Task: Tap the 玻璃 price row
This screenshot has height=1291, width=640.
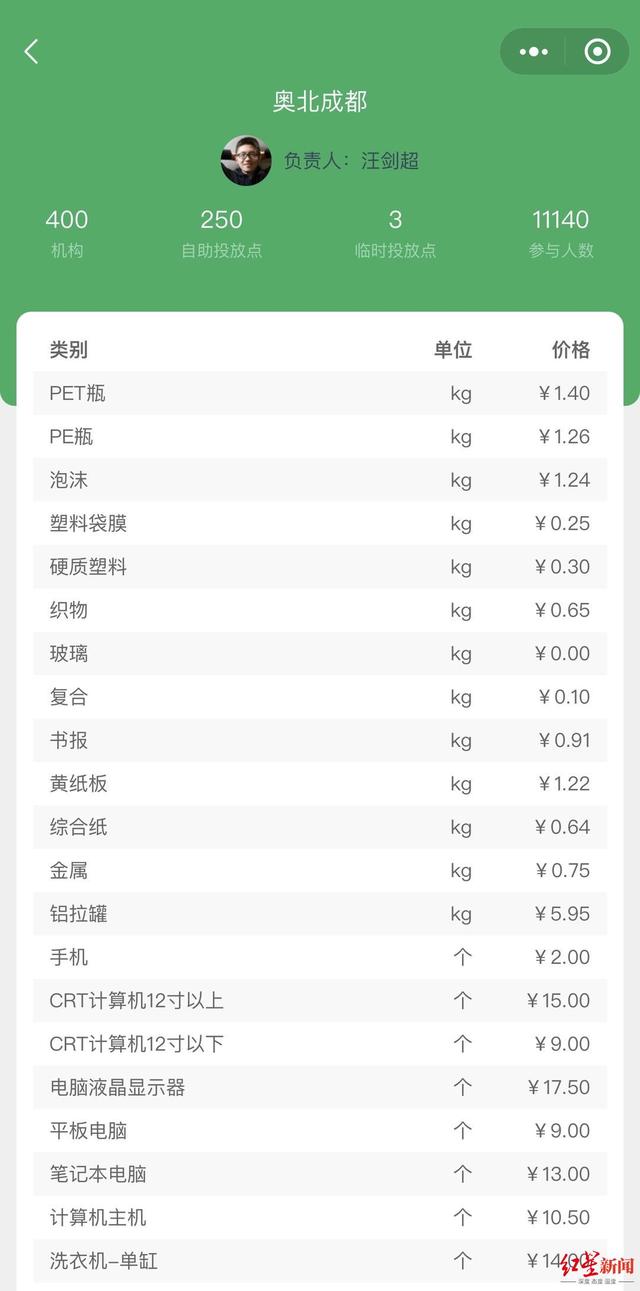Action: [x=320, y=654]
